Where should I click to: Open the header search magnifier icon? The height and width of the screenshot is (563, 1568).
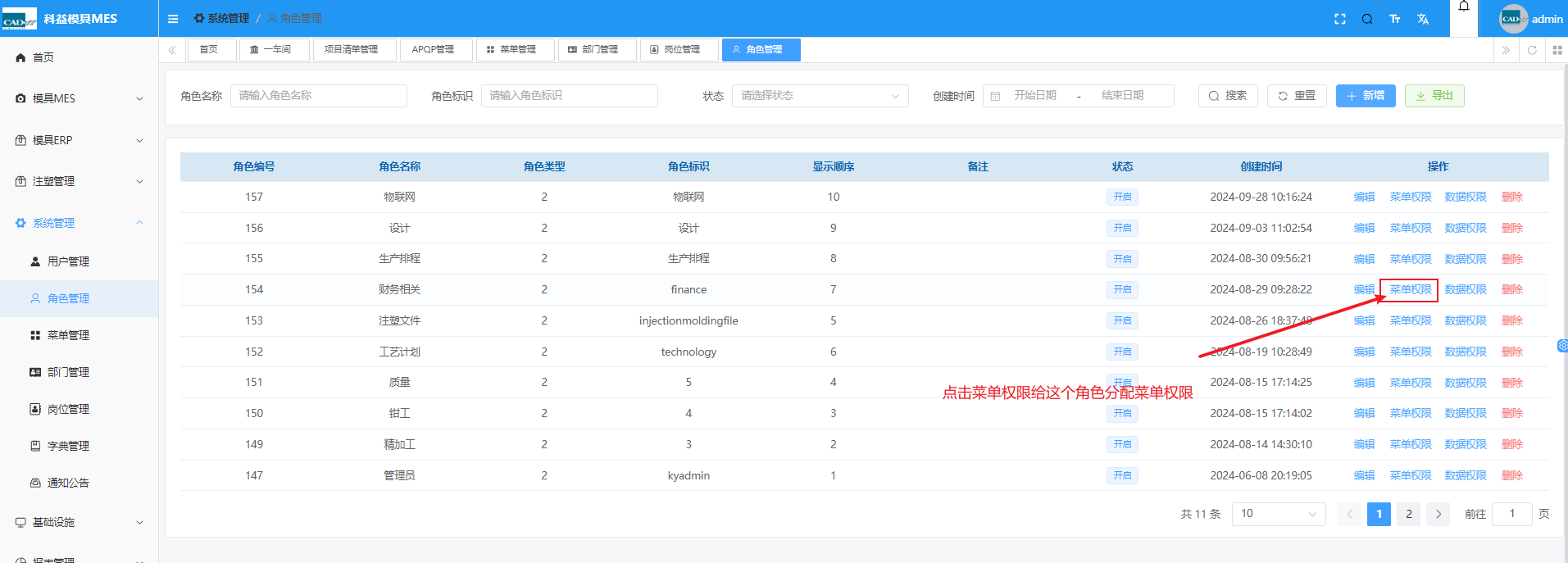click(x=1367, y=19)
